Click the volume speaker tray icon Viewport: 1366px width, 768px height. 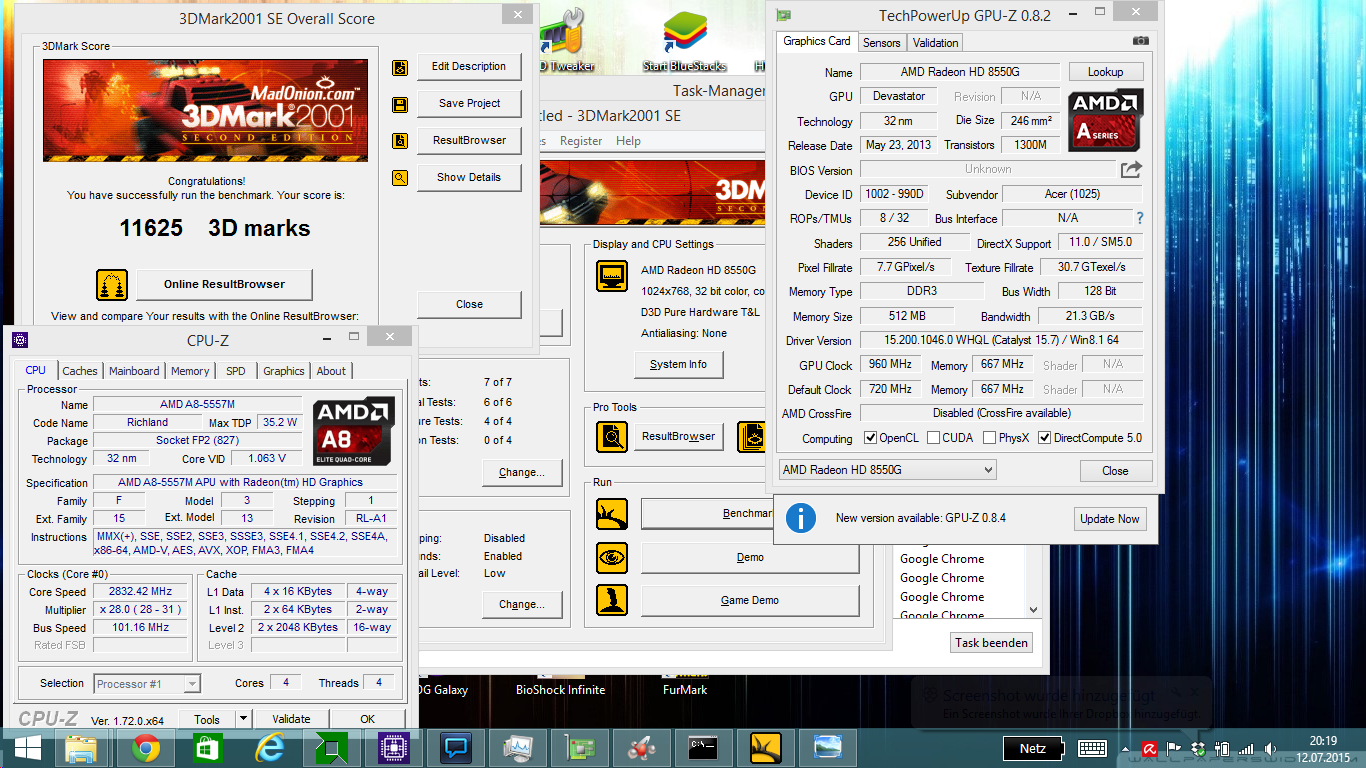coord(1271,748)
